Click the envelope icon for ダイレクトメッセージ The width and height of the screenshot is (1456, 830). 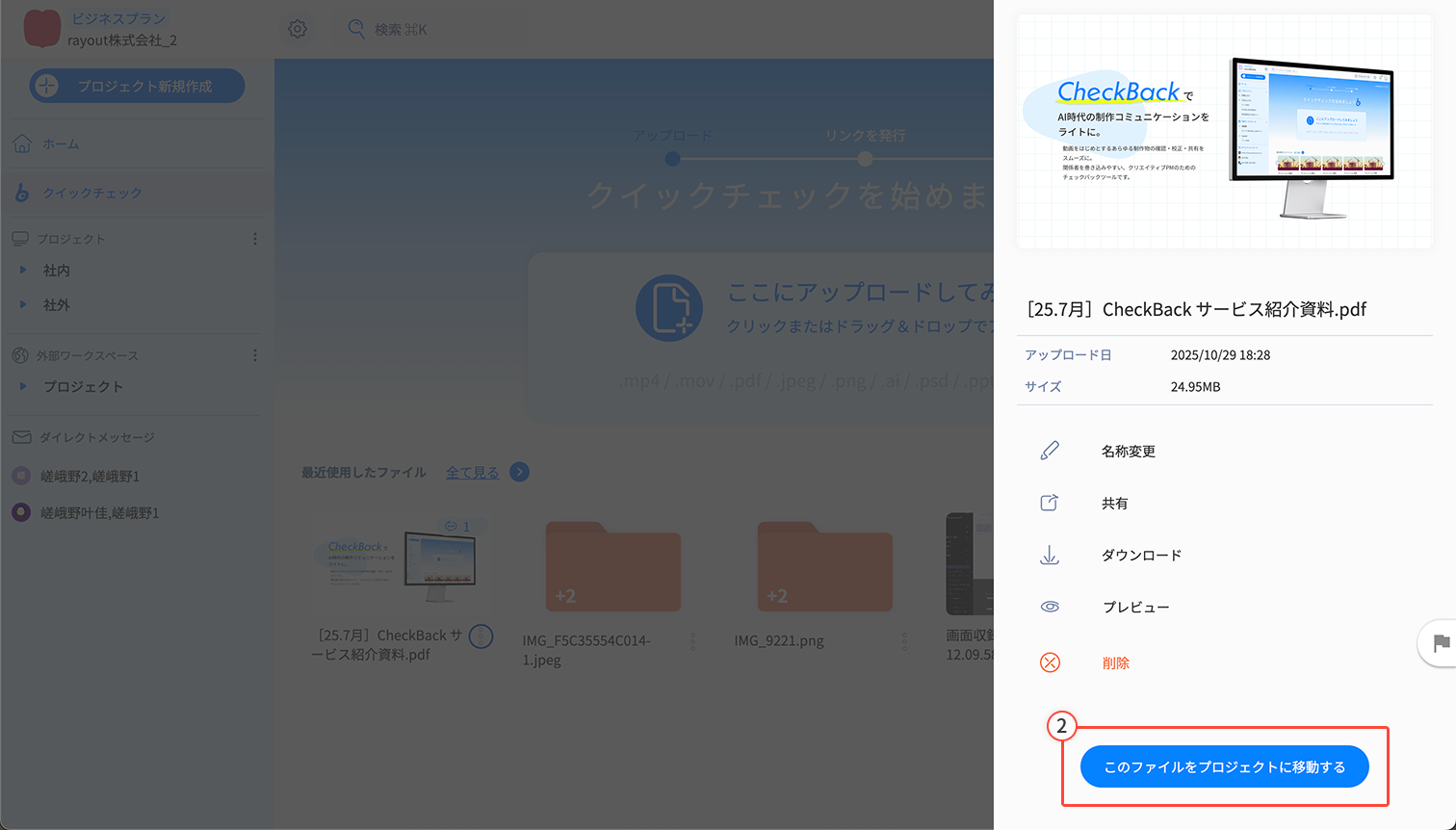[x=21, y=437]
